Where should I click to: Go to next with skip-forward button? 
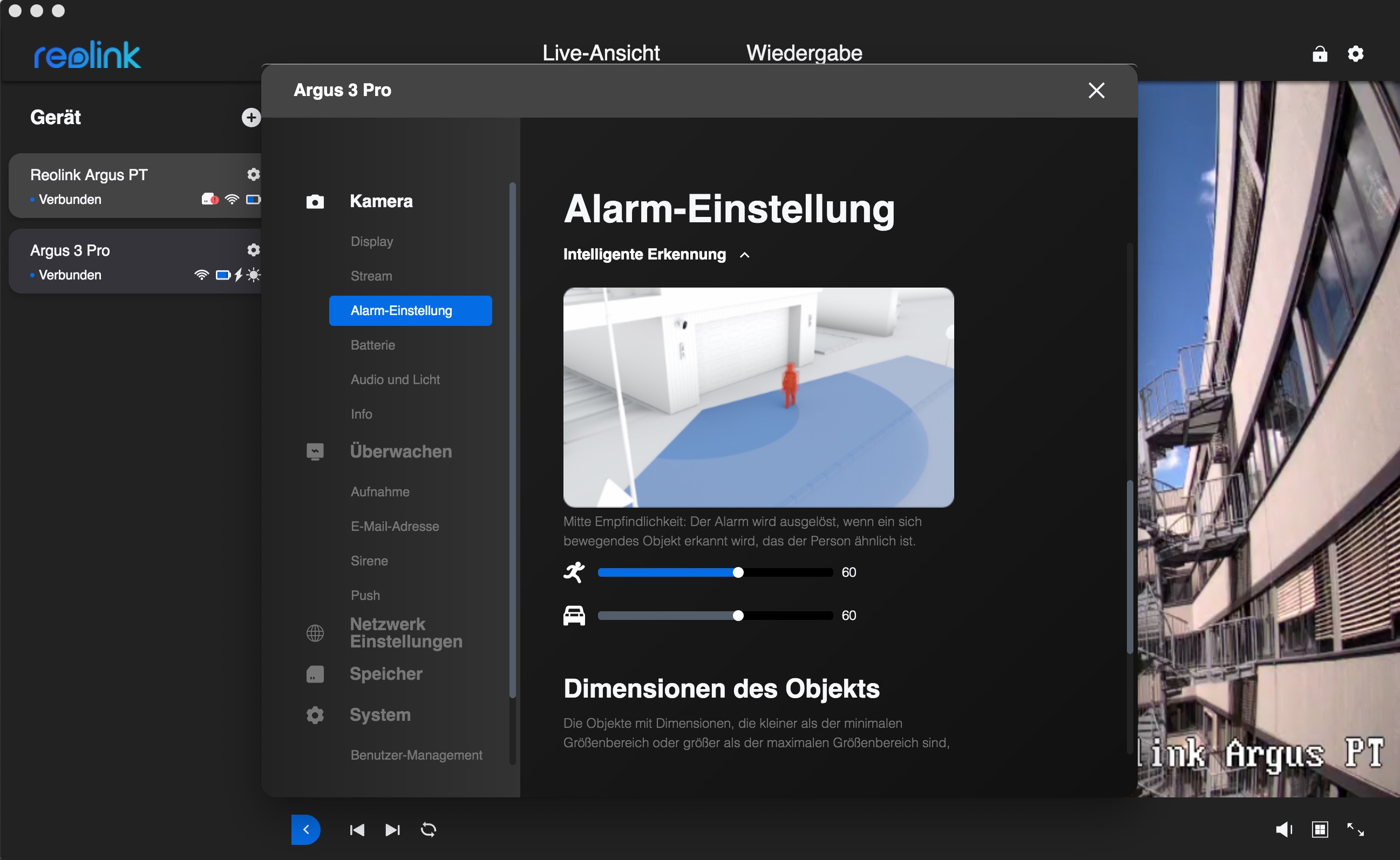pyautogui.click(x=392, y=829)
